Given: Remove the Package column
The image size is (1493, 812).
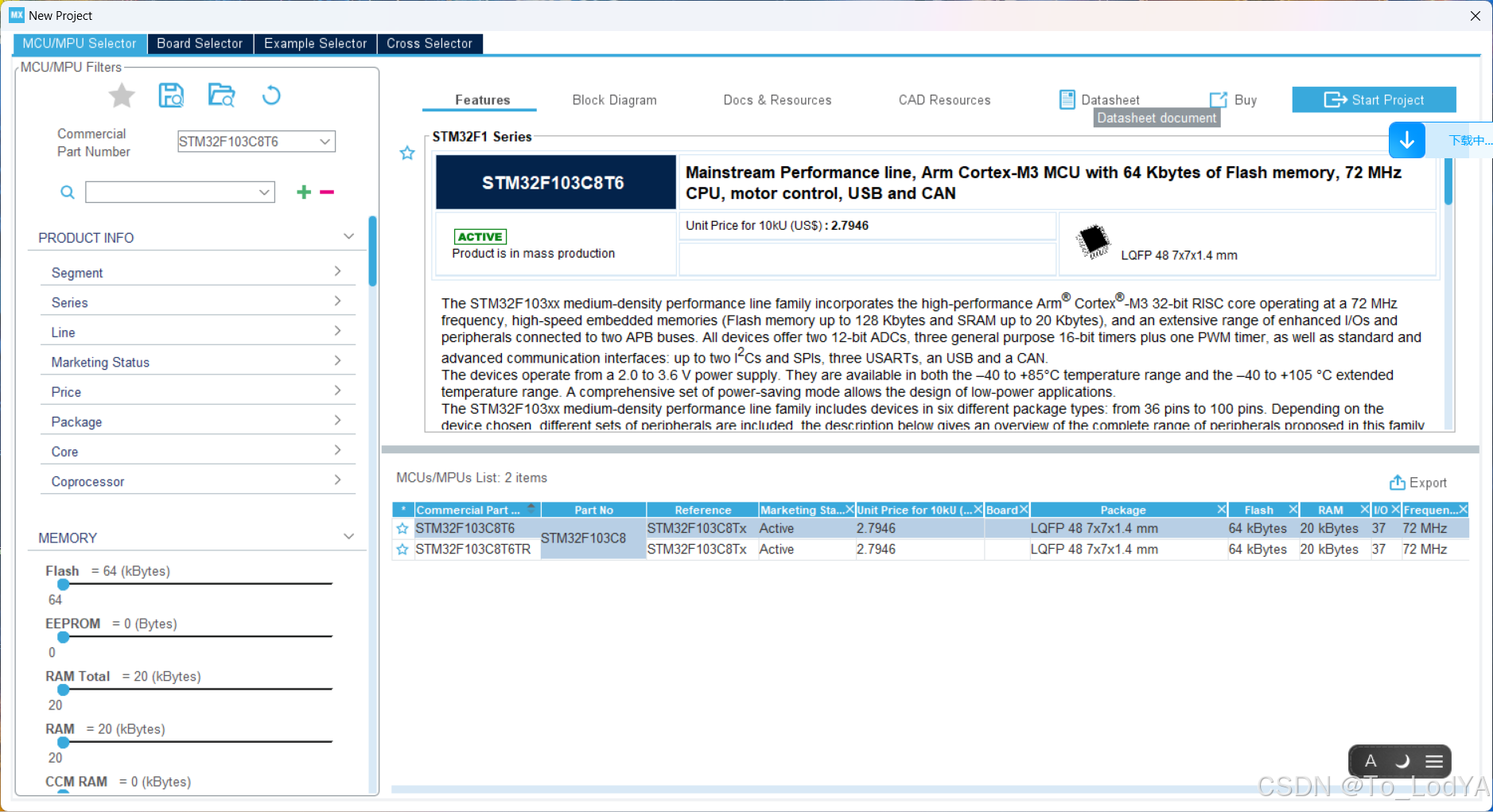Looking at the screenshot, I should pyautogui.click(x=1221, y=510).
